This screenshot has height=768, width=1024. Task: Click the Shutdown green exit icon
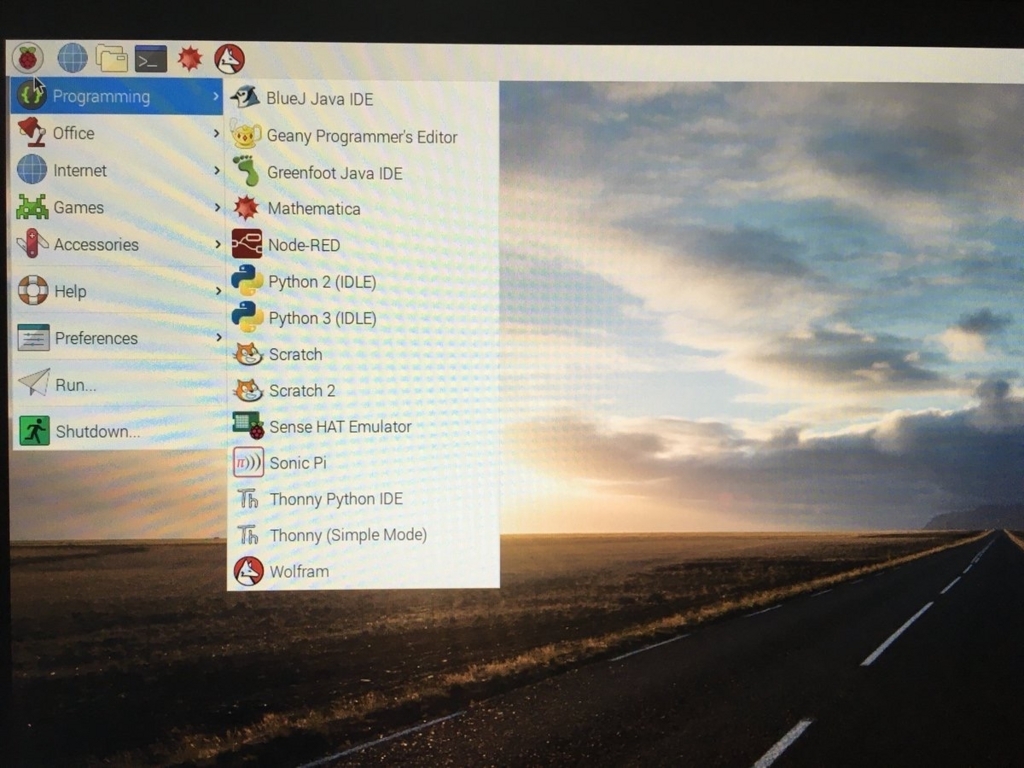[x=35, y=431]
